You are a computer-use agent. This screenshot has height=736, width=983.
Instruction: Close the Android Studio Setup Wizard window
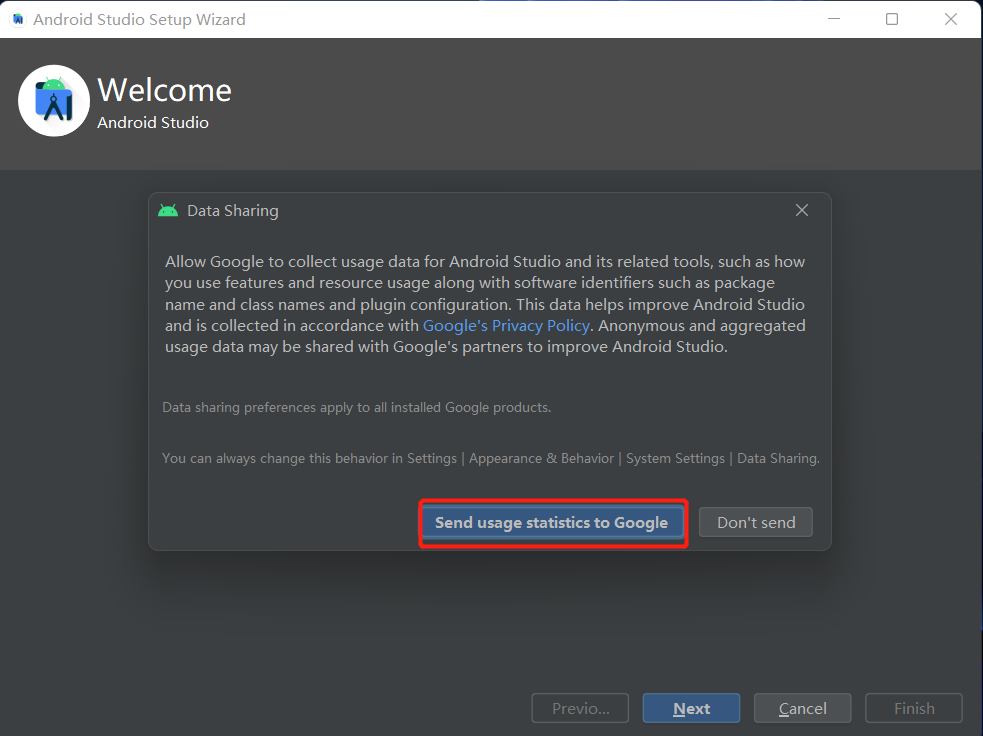(x=950, y=19)
